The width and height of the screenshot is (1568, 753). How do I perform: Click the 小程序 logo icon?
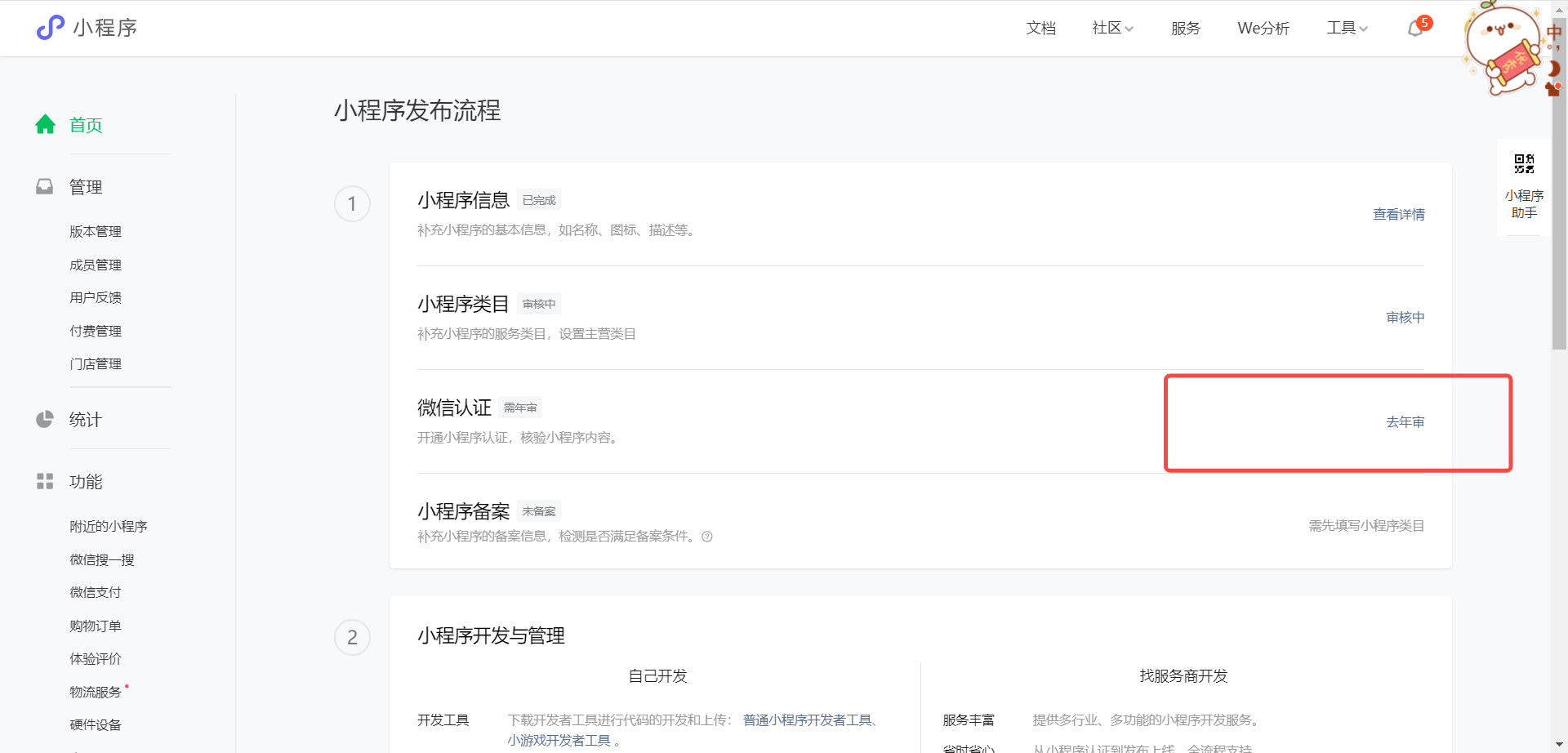(x=50, y=28)
